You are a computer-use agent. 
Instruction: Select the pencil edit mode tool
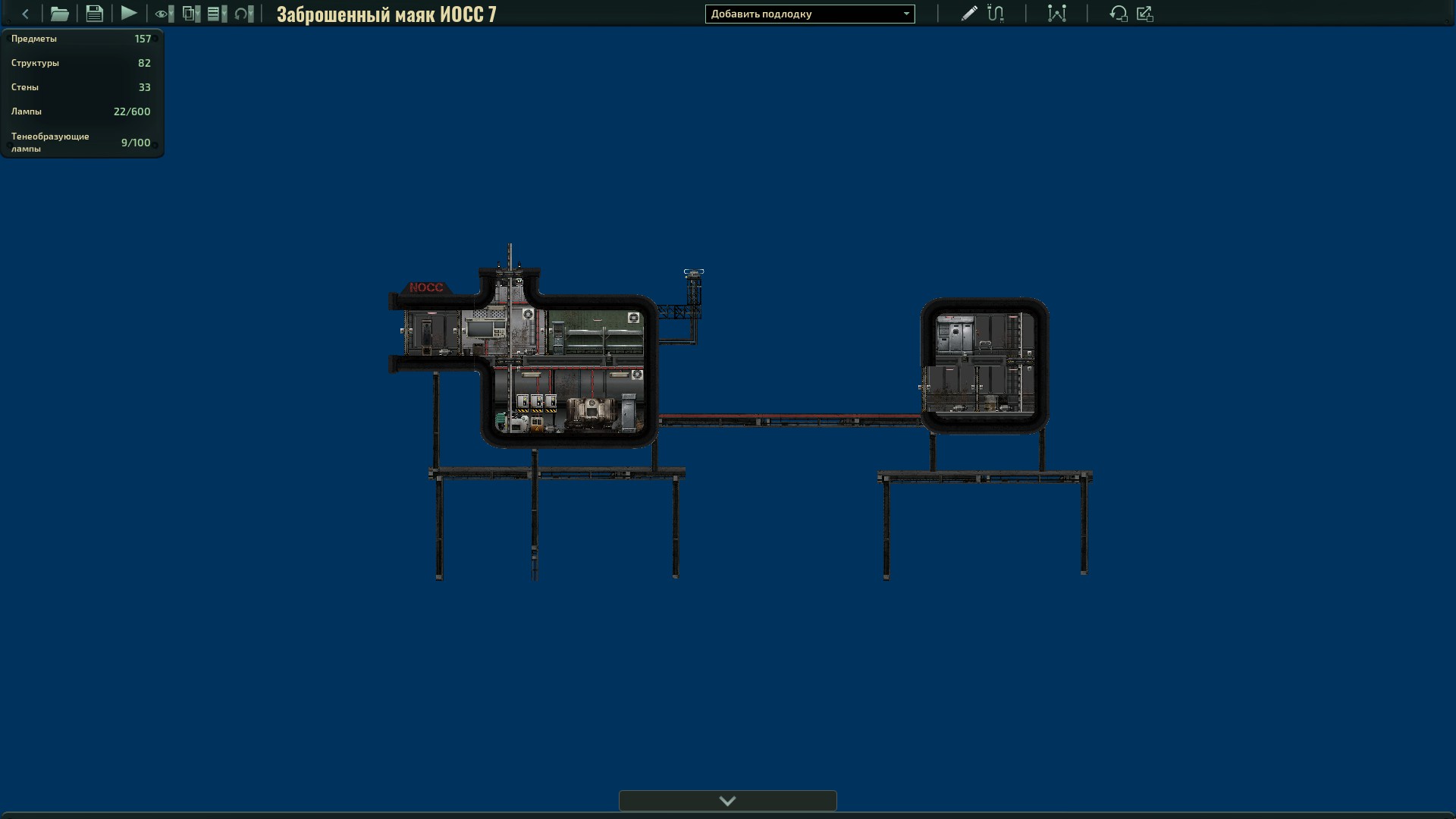[969, 14]
